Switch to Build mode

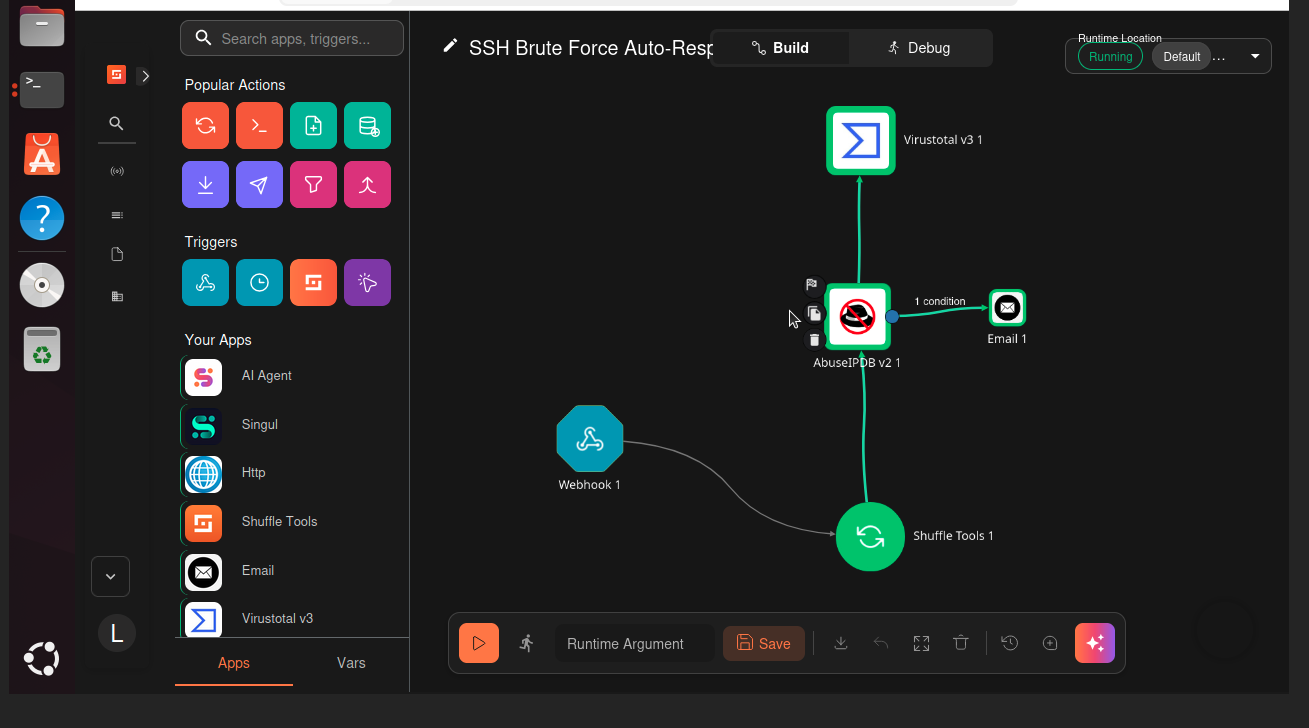click(780, 48)
